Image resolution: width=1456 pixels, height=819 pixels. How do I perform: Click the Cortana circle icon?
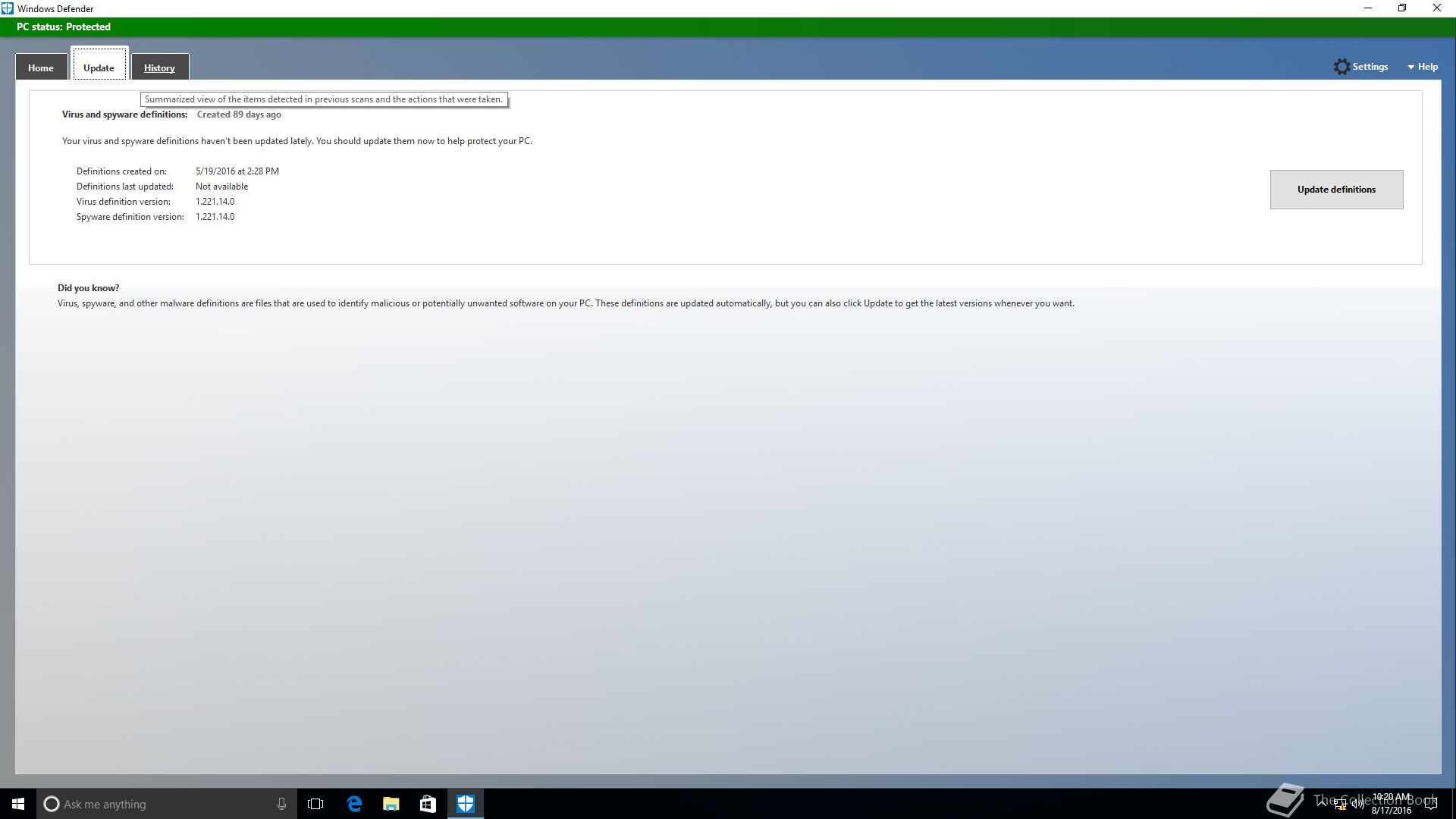tap(51, 804)
